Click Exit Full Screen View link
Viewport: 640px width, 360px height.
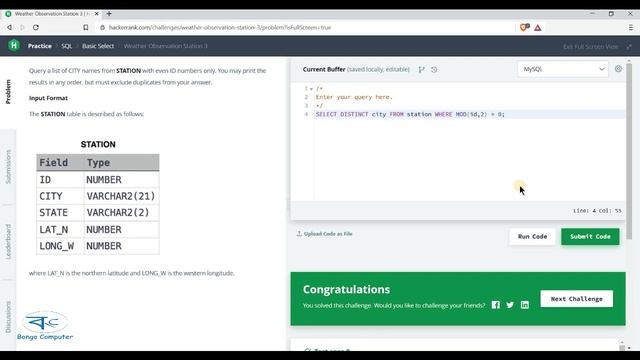pyautogui.click(x=591, y=47)
